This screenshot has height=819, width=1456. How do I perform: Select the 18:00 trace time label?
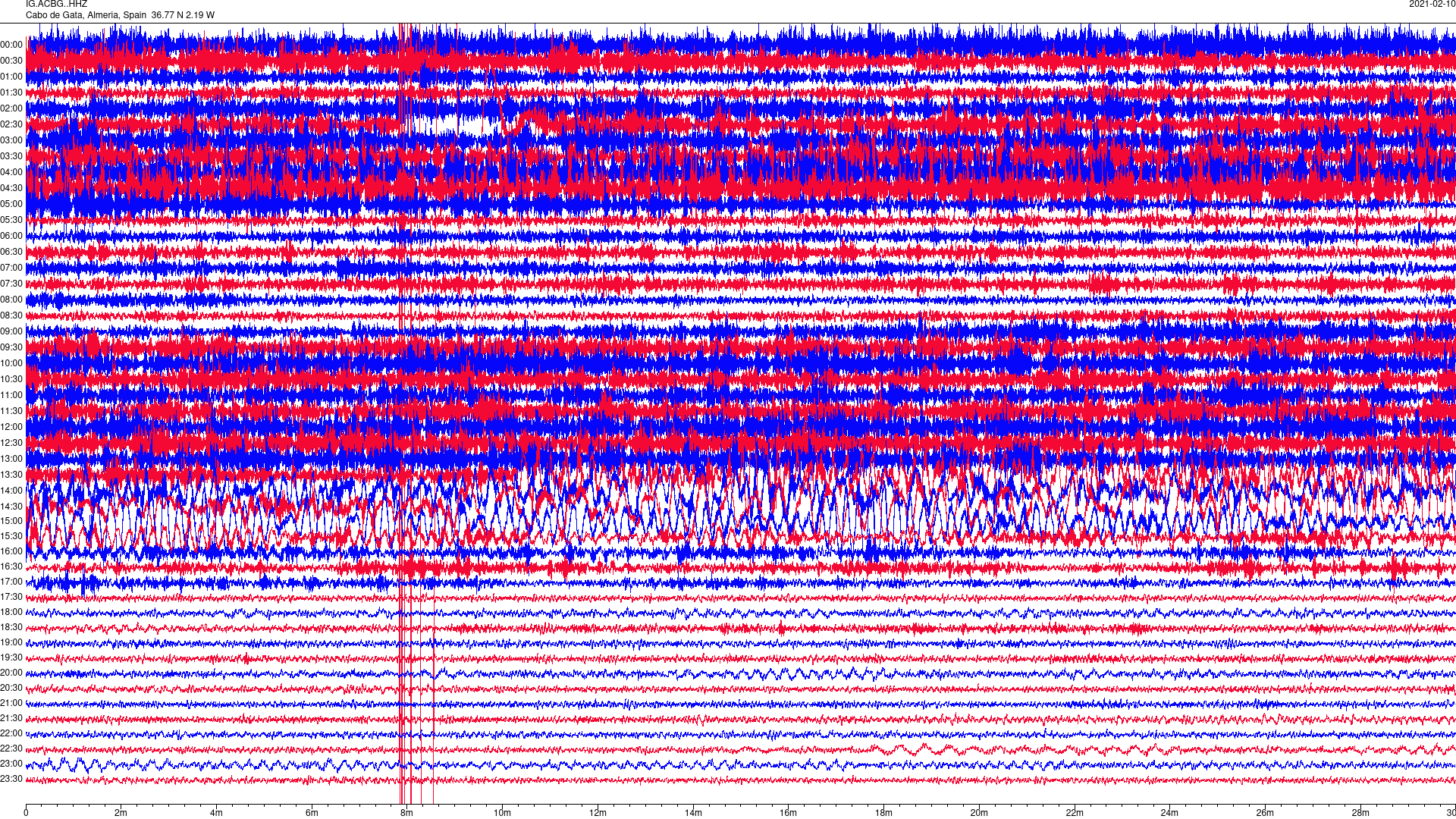tap(11, 612)
